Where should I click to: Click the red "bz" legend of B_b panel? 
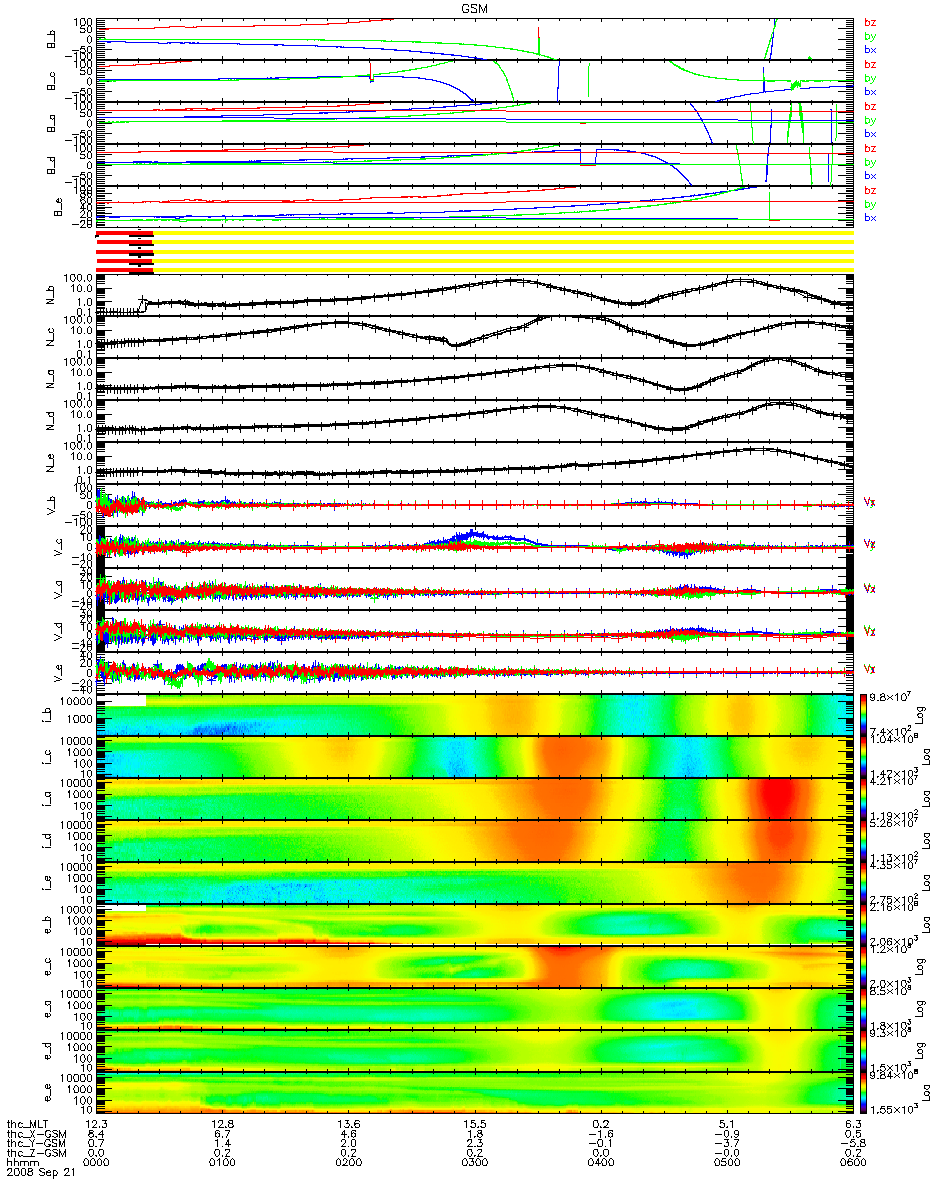[x=870, y=22]
